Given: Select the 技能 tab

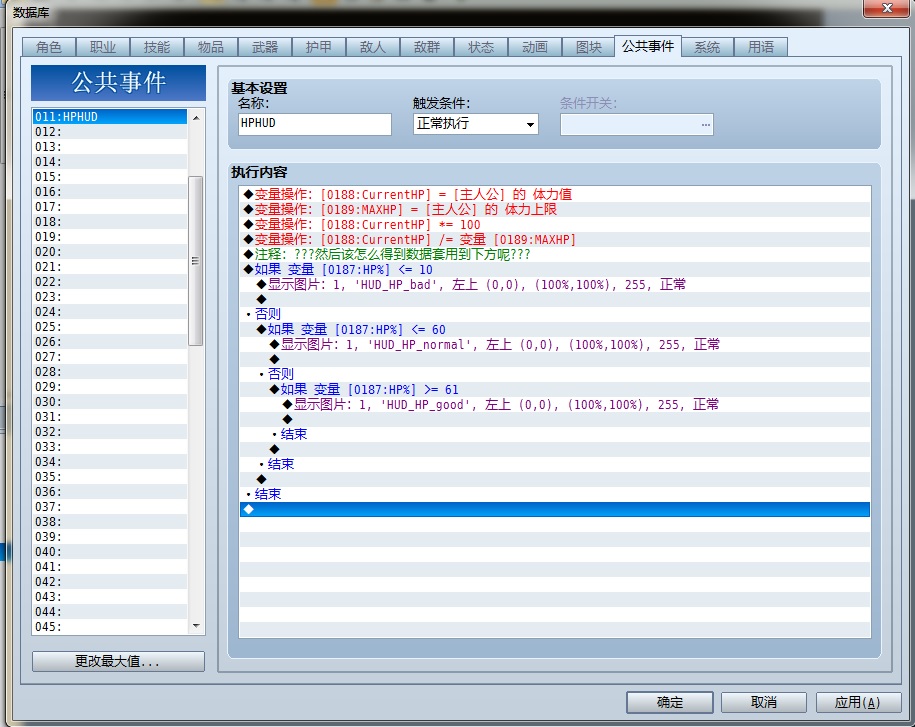Looking at the screenshot, I should click(157, 47).
